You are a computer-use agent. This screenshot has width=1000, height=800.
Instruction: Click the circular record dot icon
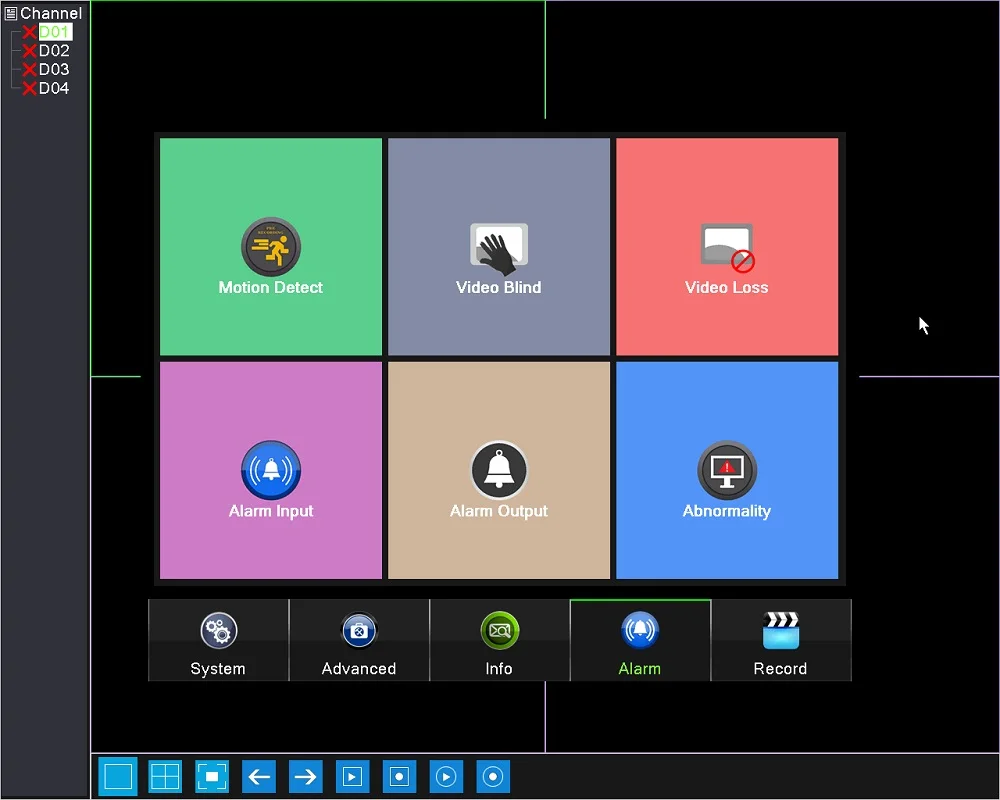click(493, 776)
